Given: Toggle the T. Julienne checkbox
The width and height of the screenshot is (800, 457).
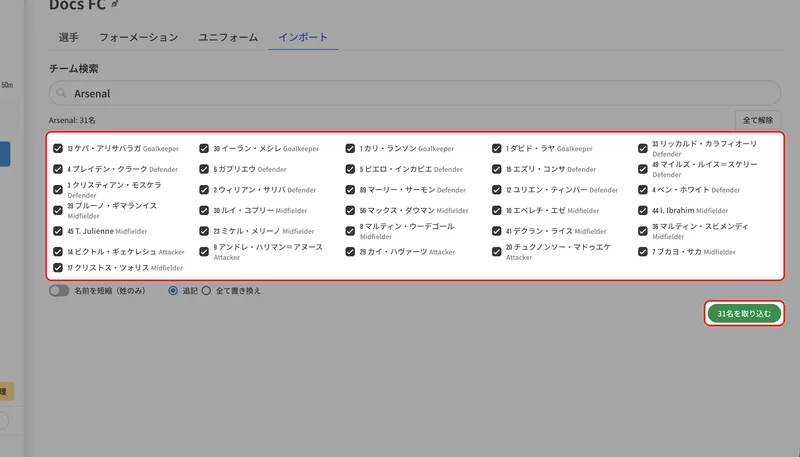Looking at the screenshot, I should click(58, 231).
